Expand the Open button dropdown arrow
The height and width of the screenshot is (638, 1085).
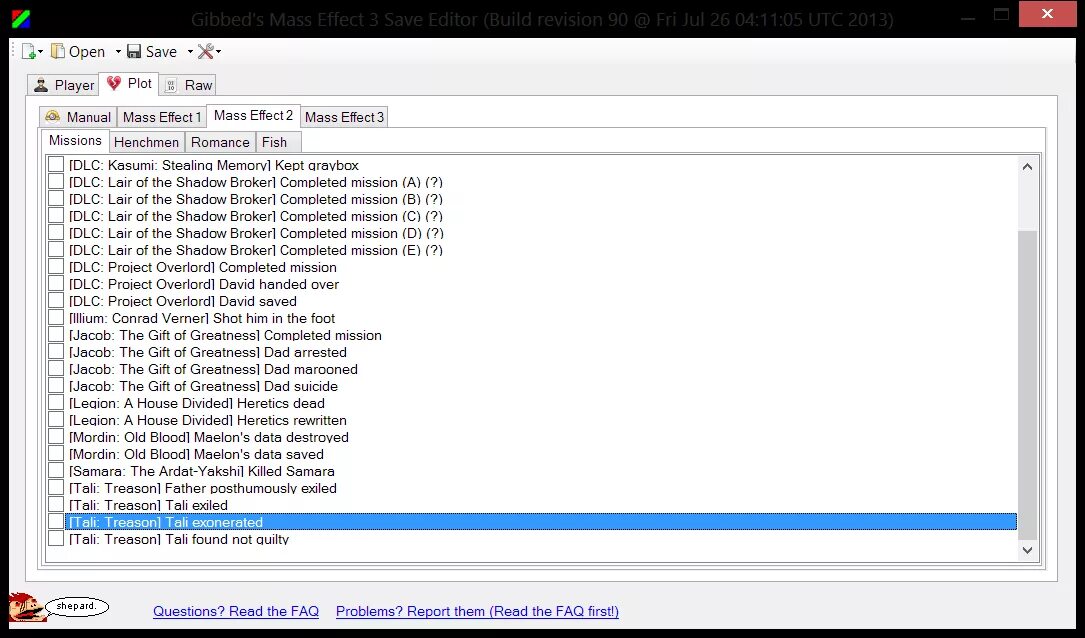118,52
